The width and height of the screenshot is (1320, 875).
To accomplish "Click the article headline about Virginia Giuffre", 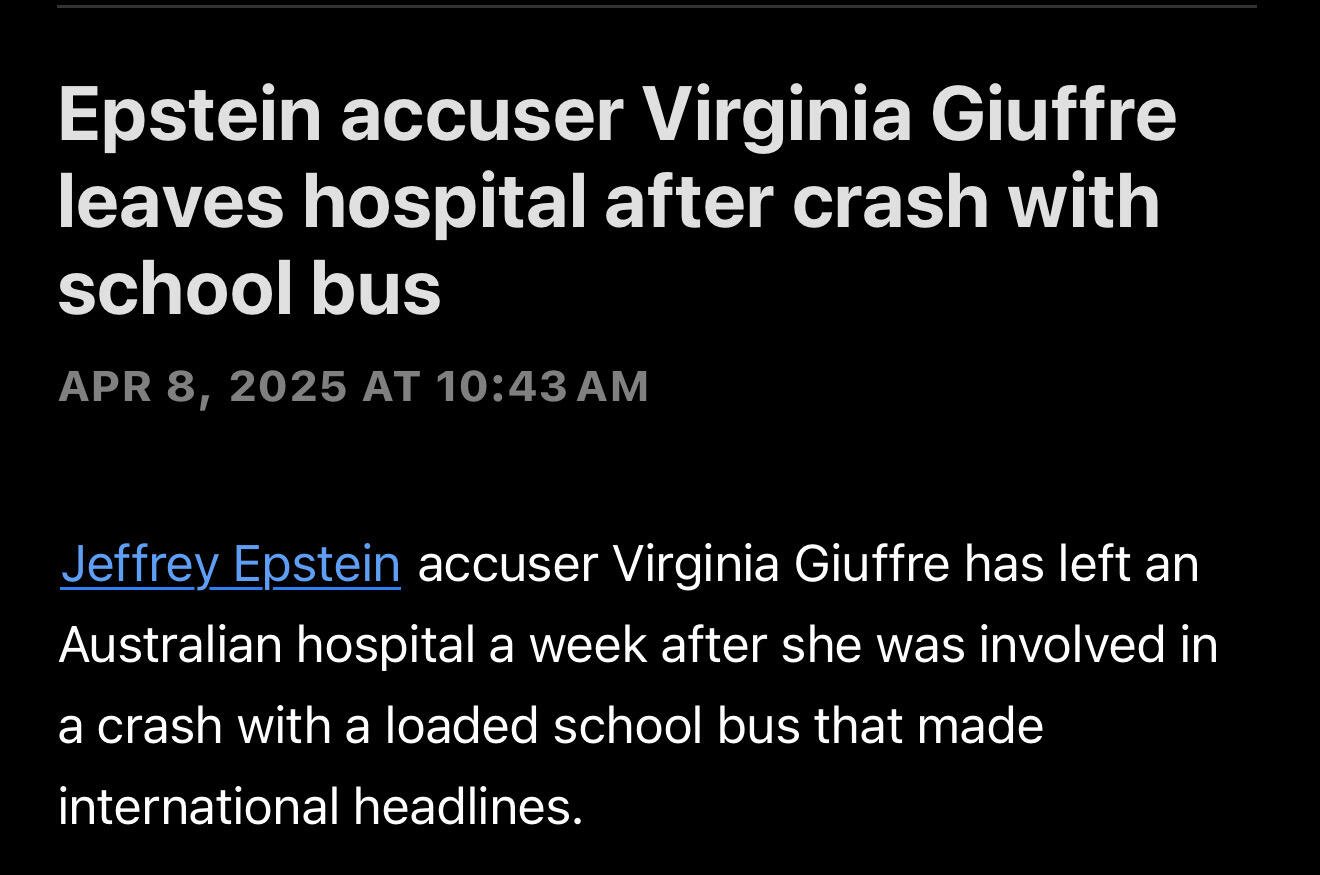I will point(617,202).
